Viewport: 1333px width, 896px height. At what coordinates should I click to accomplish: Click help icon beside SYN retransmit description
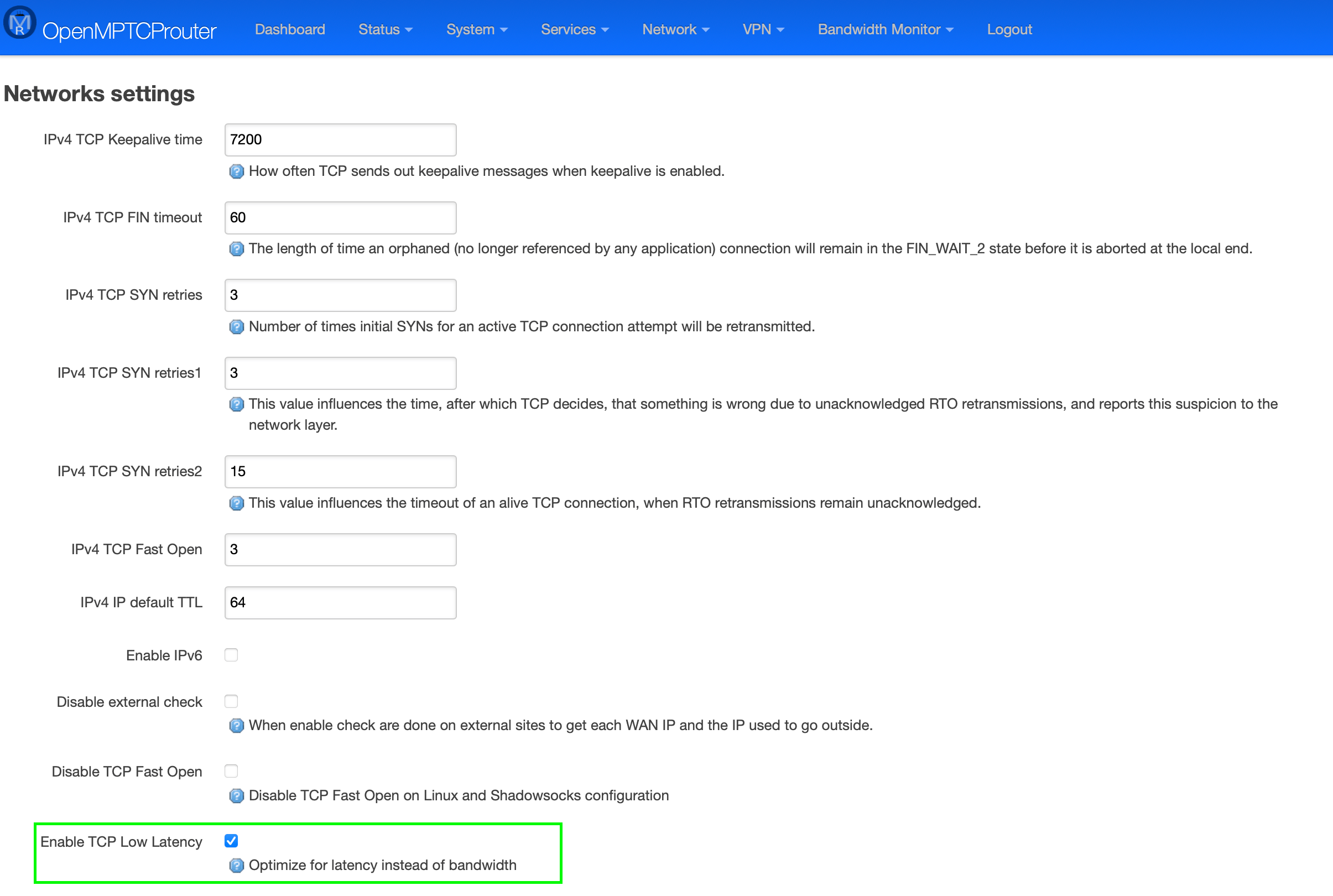tap(236, 327)
